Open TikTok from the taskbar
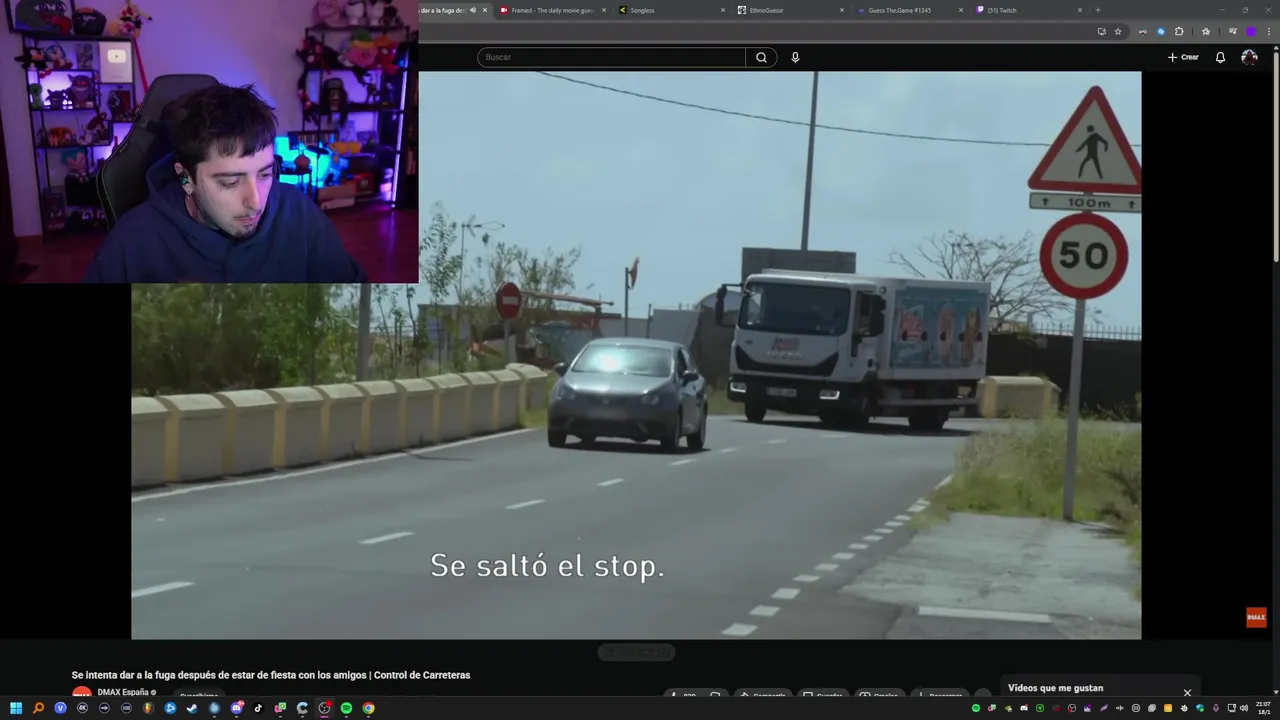The height and width of the screenshot is (720, 1280). (x=258, y=708)
